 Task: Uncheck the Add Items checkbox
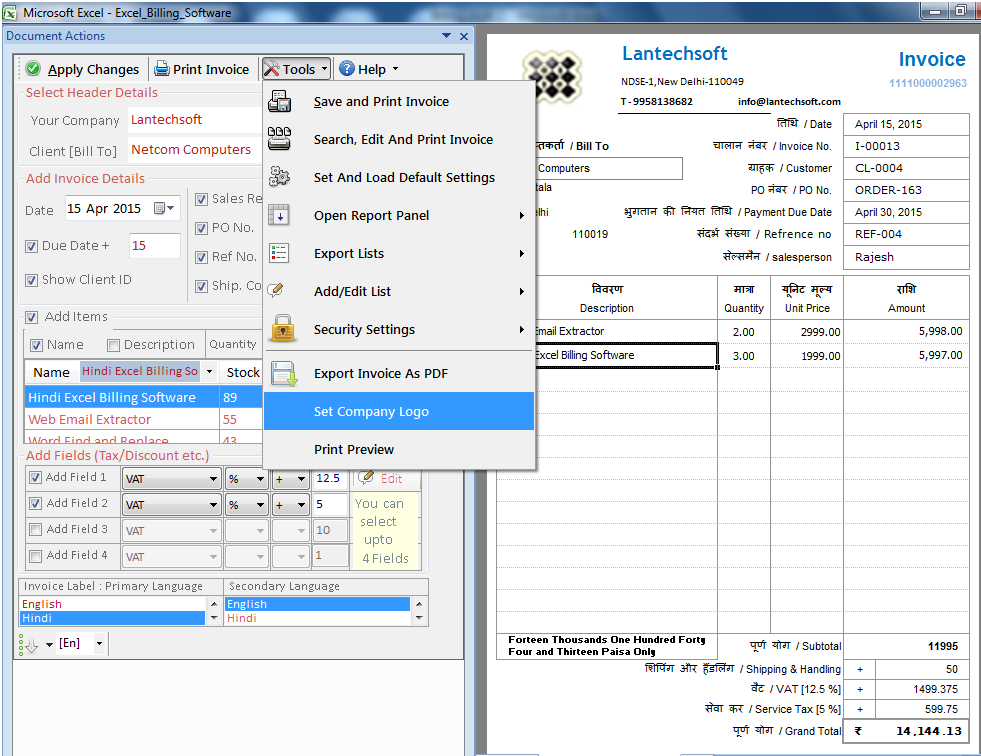pyautogui.click(x=32, y=317)
